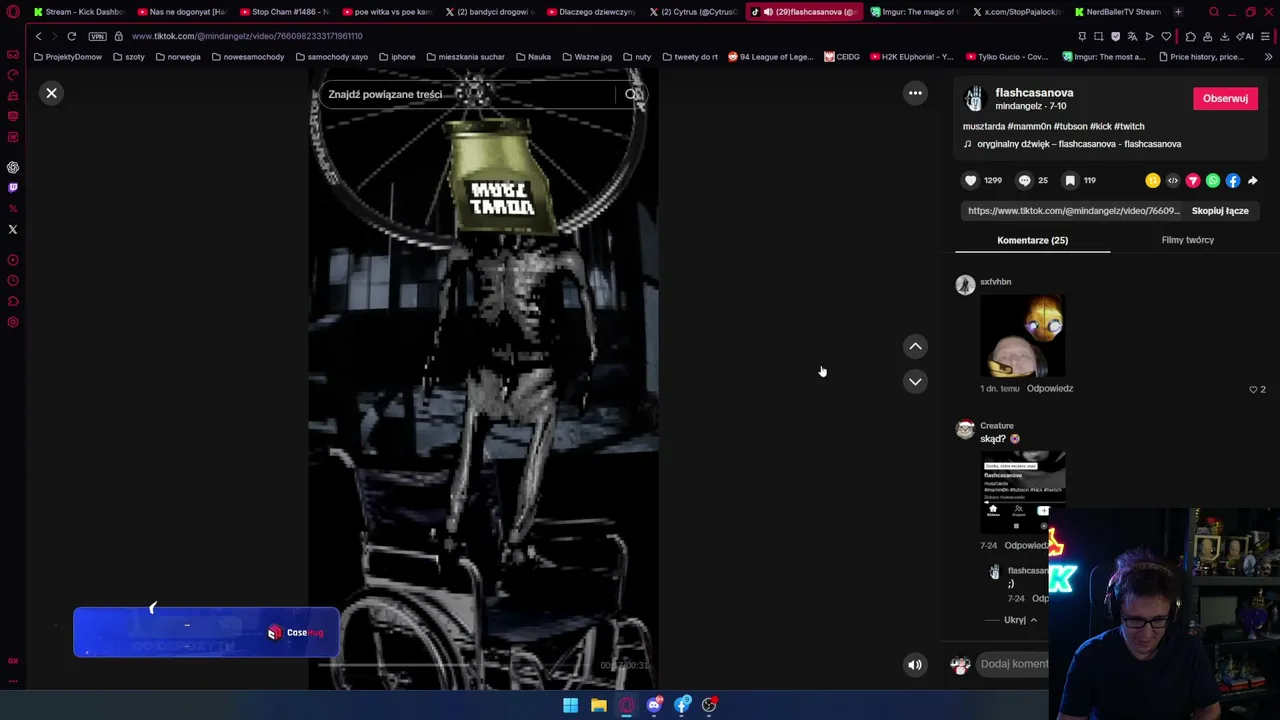Image resolution: width=1280 pixels, height=720 pixels.
Task: Save the video with the bookmark icon
Action: click(1070, 180)
